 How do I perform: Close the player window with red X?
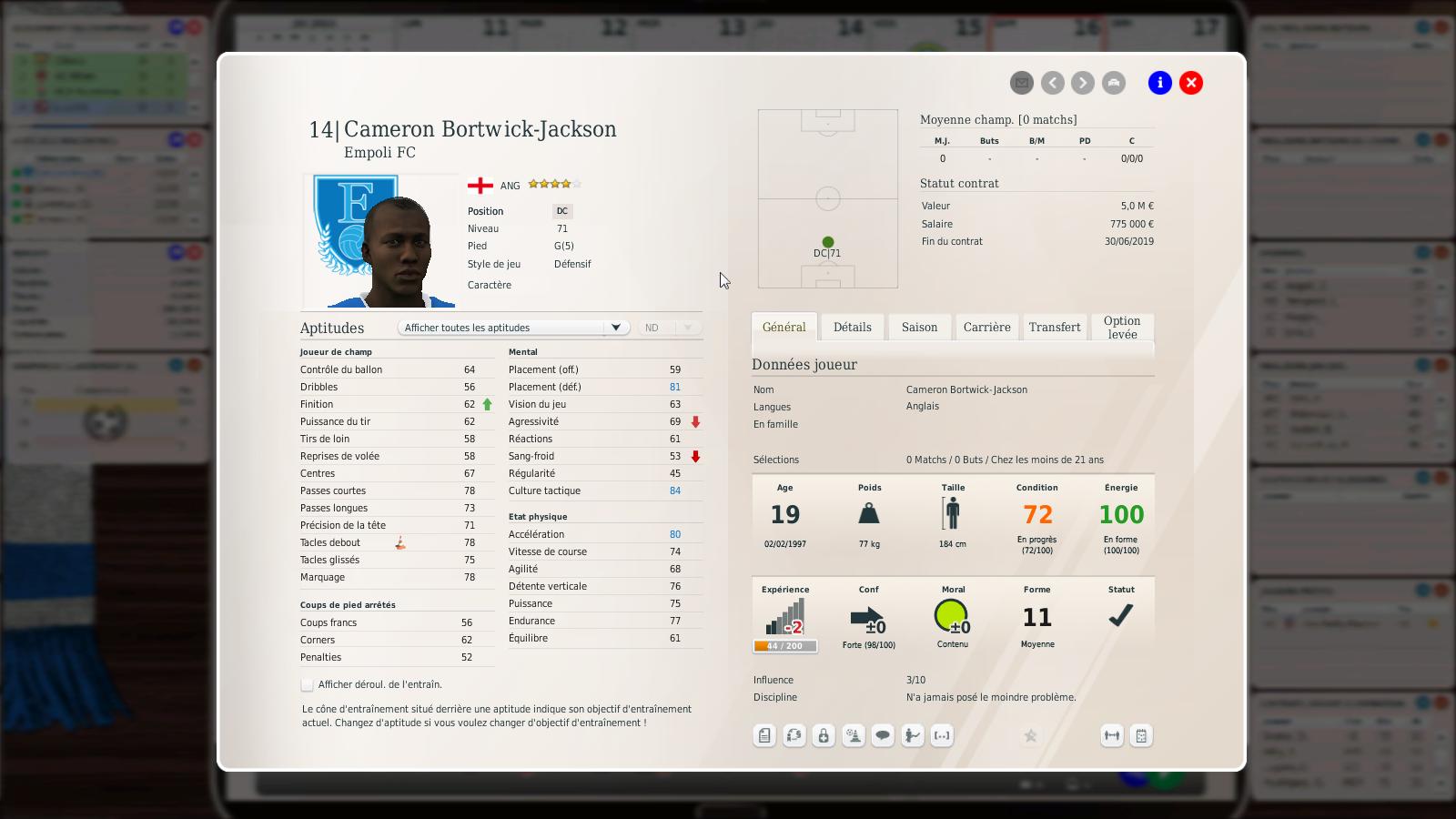coord(1191,83)
